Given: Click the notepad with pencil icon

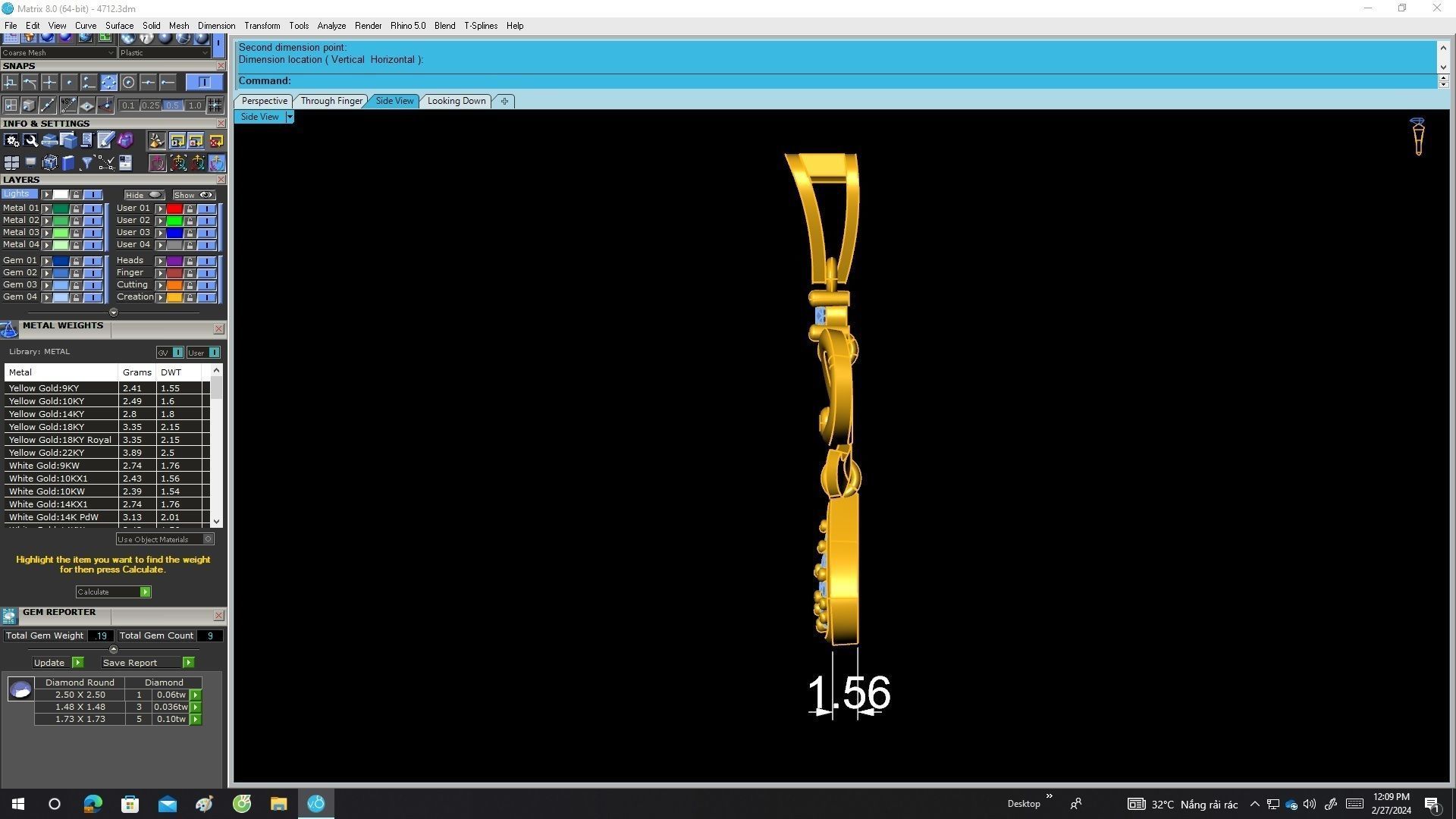Looking at the screenshot, I should [105, 141].
